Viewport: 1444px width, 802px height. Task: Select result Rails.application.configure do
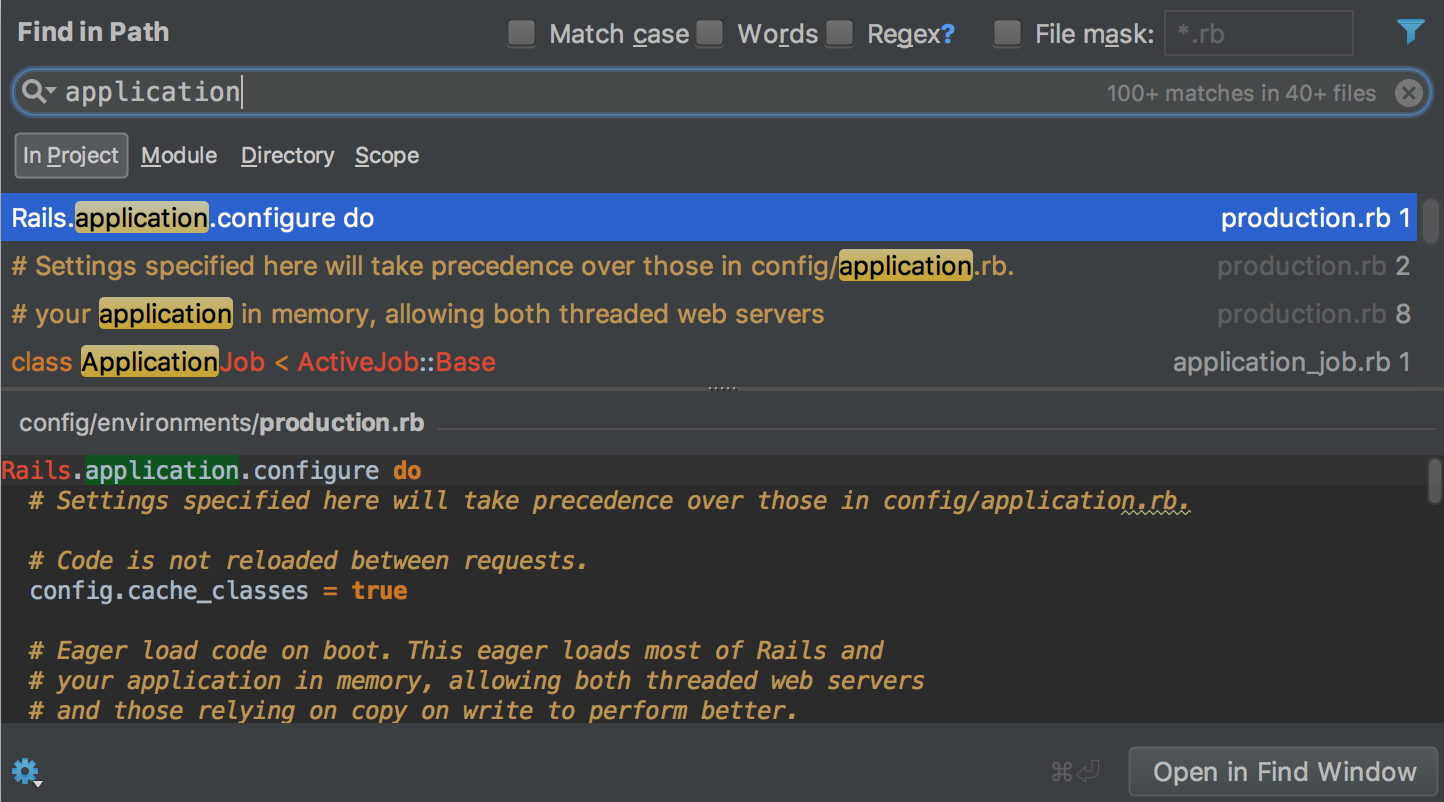[x=709, y=218]
